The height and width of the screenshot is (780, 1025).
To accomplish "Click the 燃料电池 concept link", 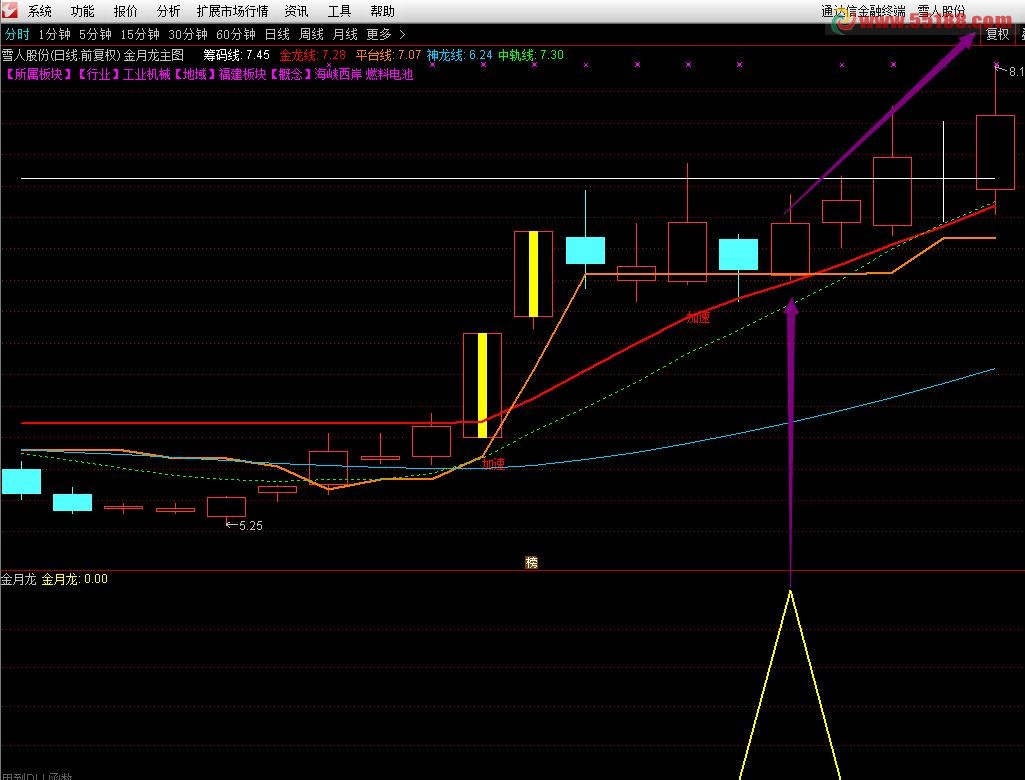I will (x=389, y=75).
